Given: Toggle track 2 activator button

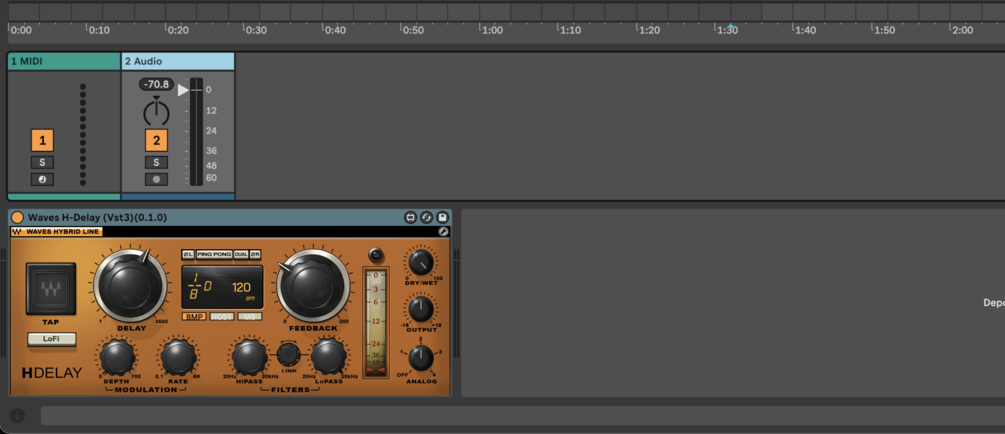Looking at the screenshot, I should click(x=156, y=140).
